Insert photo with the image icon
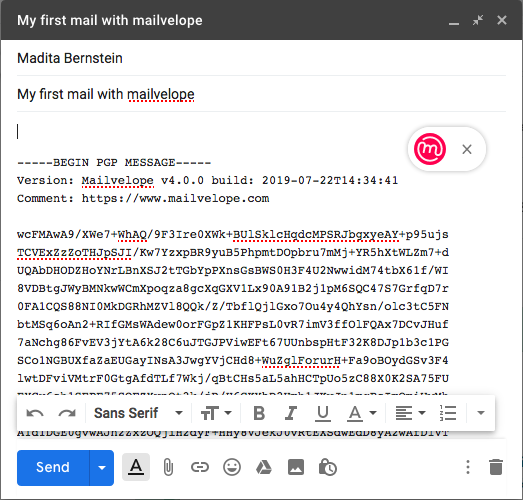The width and height of the screenshot is (523, 500). click(x=296, y=467)
